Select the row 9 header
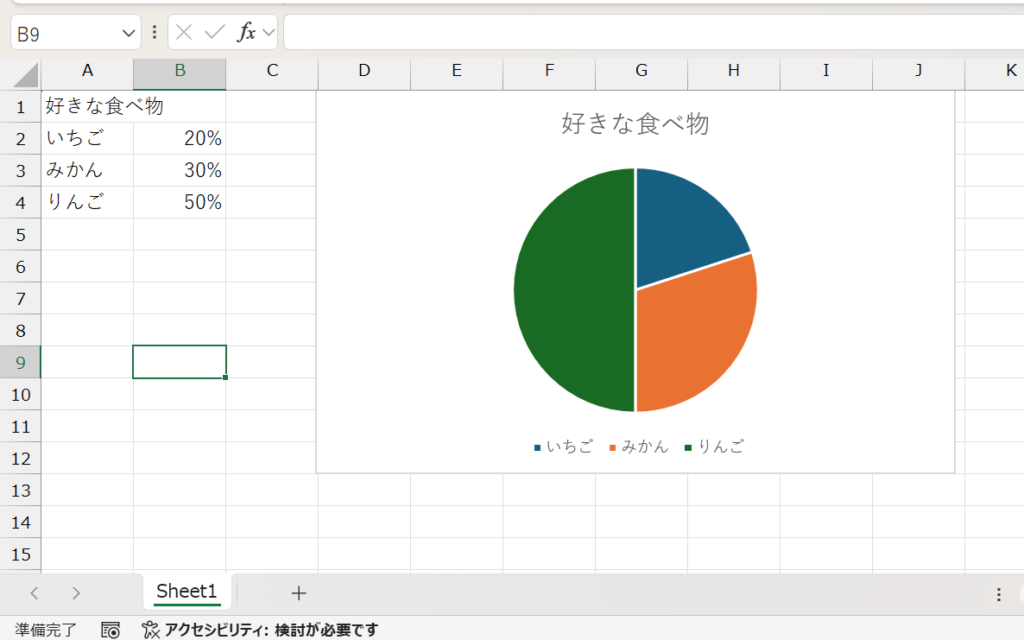Viewport: 1024px width, 640px height. (x=20, y=362)
